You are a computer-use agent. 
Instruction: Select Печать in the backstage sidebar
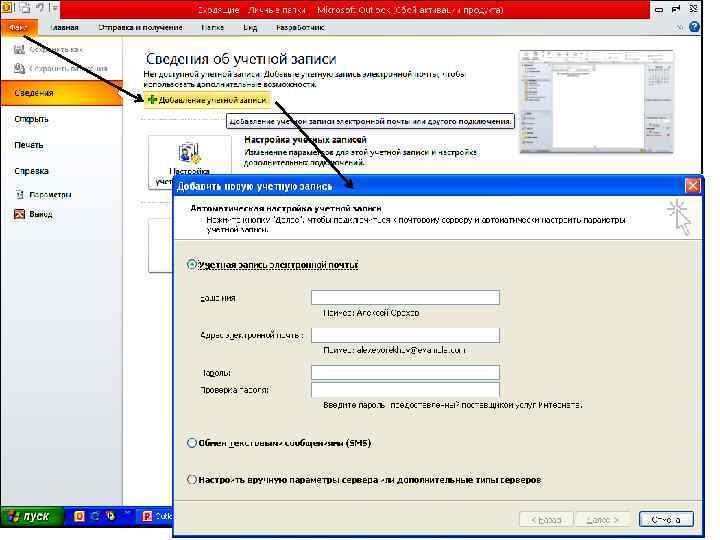pyautogui.click(x=28, y=145)
